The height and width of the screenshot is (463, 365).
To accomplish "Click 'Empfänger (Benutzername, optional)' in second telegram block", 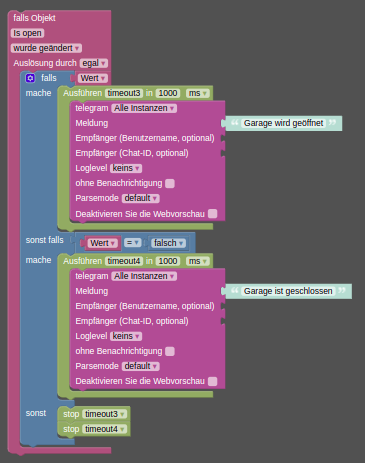I will [145, 306].
